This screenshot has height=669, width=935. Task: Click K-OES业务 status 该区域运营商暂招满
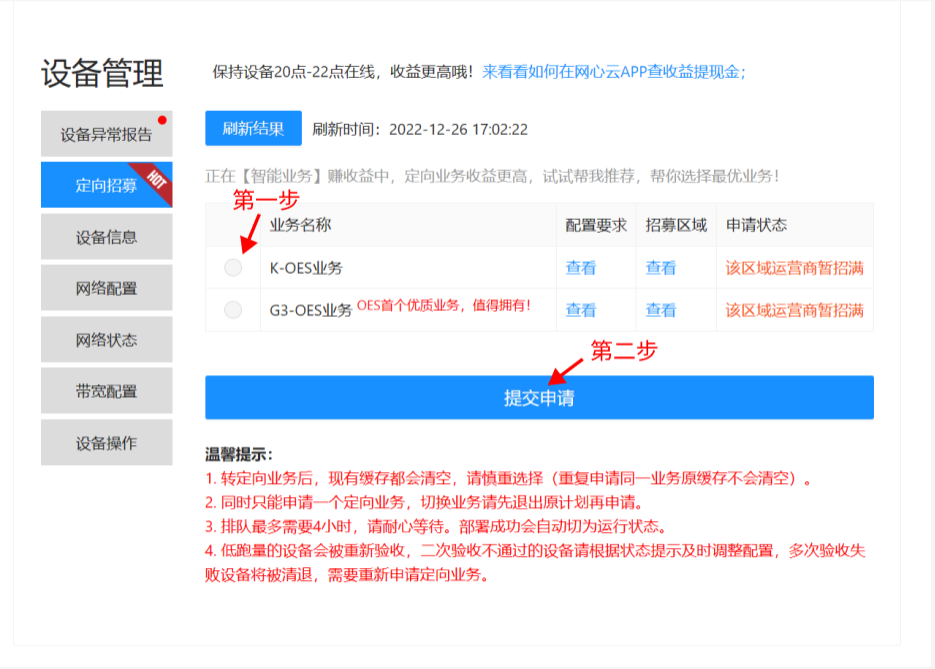[x=794, y=268]
